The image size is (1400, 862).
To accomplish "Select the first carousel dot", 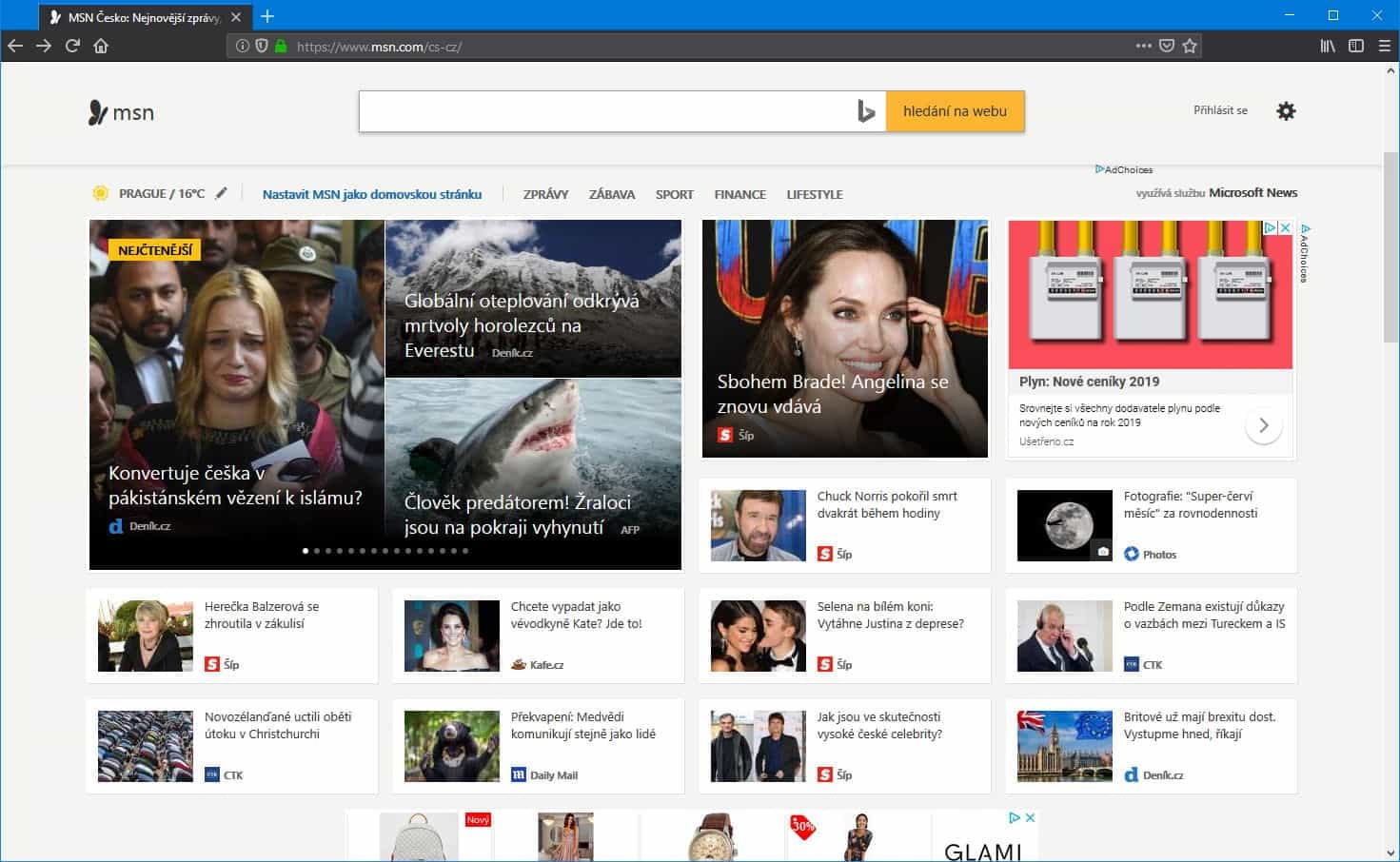I will point(306,551).
